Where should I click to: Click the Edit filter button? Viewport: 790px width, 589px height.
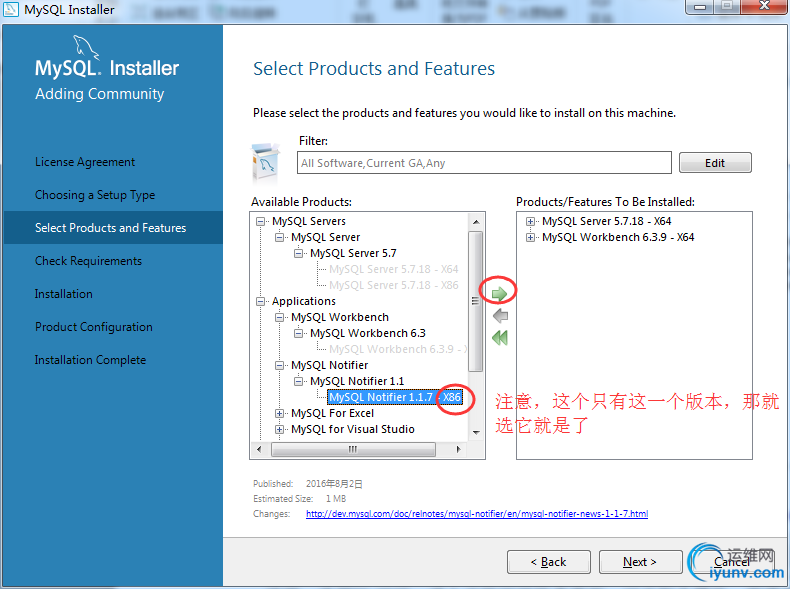pyautogui.click(x=715, y=163)
